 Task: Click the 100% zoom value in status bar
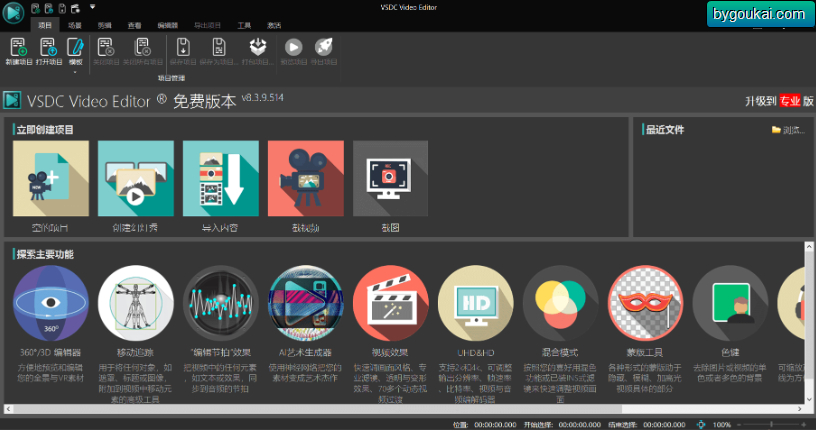point(722,425)
